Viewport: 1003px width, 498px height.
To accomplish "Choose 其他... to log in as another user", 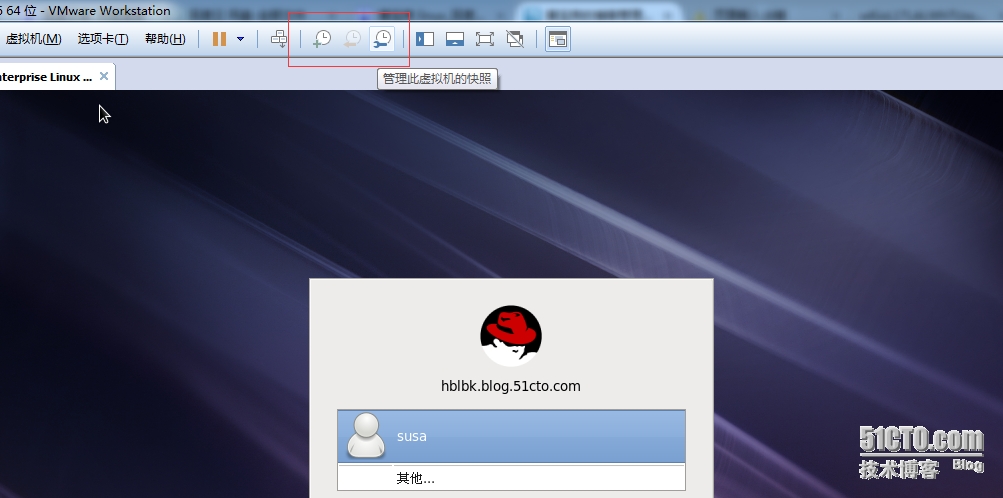I will (x=511, y=478).
